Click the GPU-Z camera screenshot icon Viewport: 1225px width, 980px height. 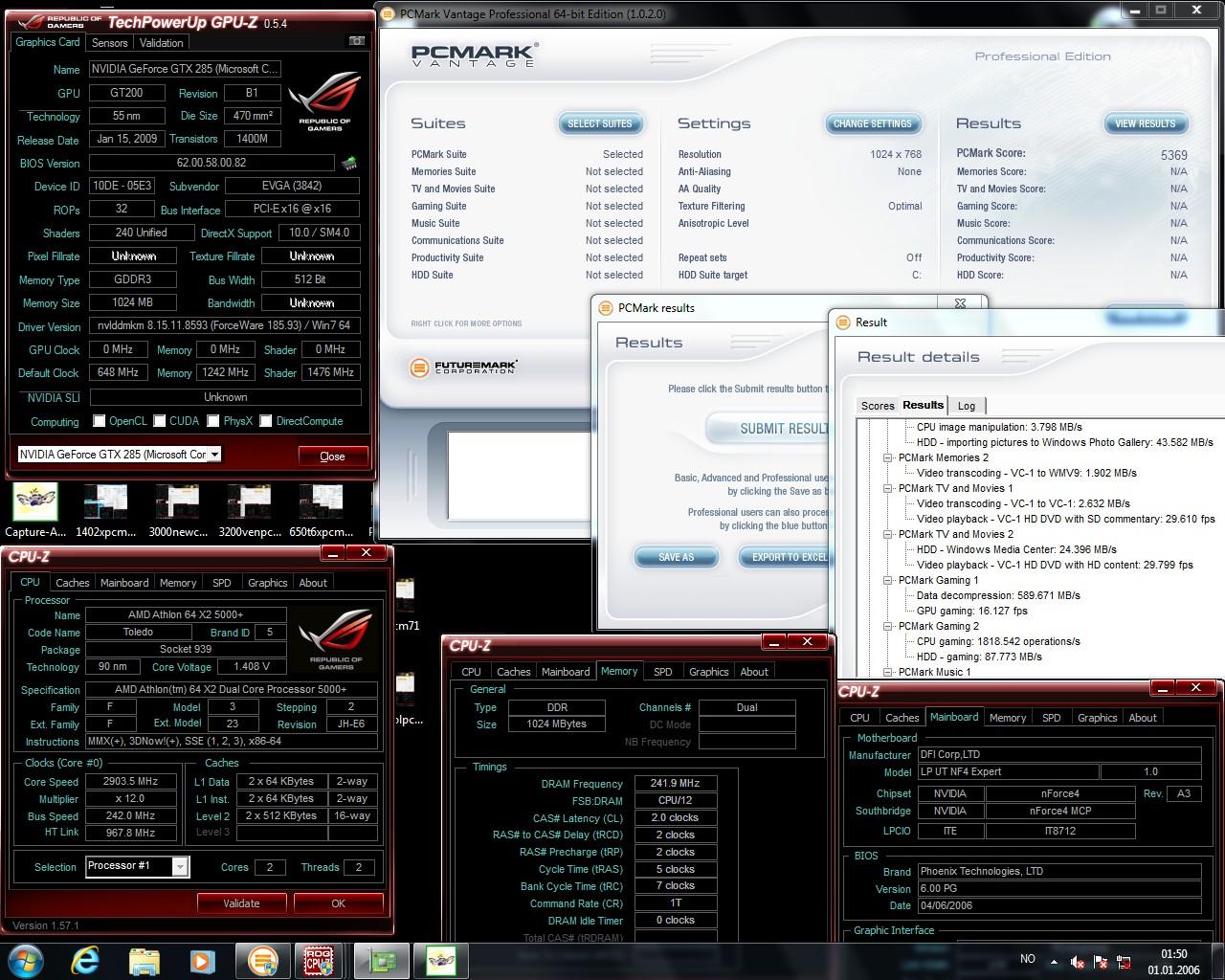click(x=356, y=41)
